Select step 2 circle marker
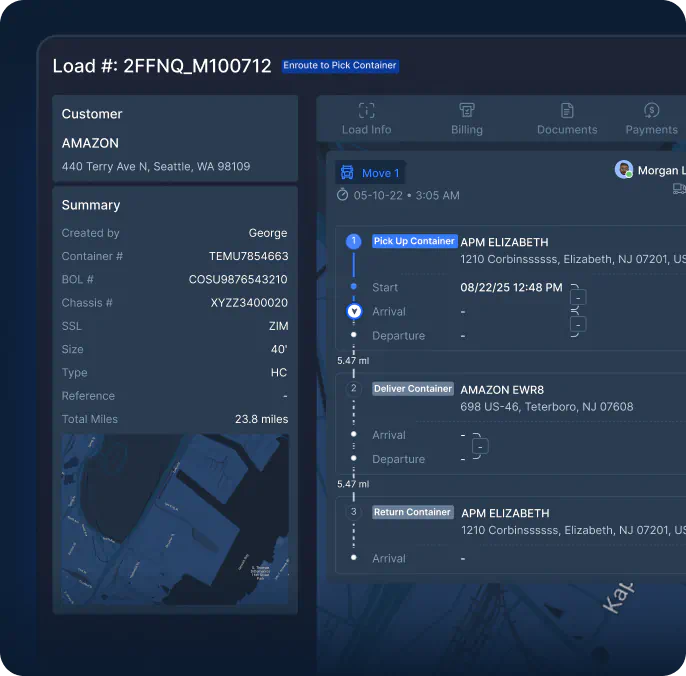Viewport: 686px width, 676px height. [x=354, y=389]
